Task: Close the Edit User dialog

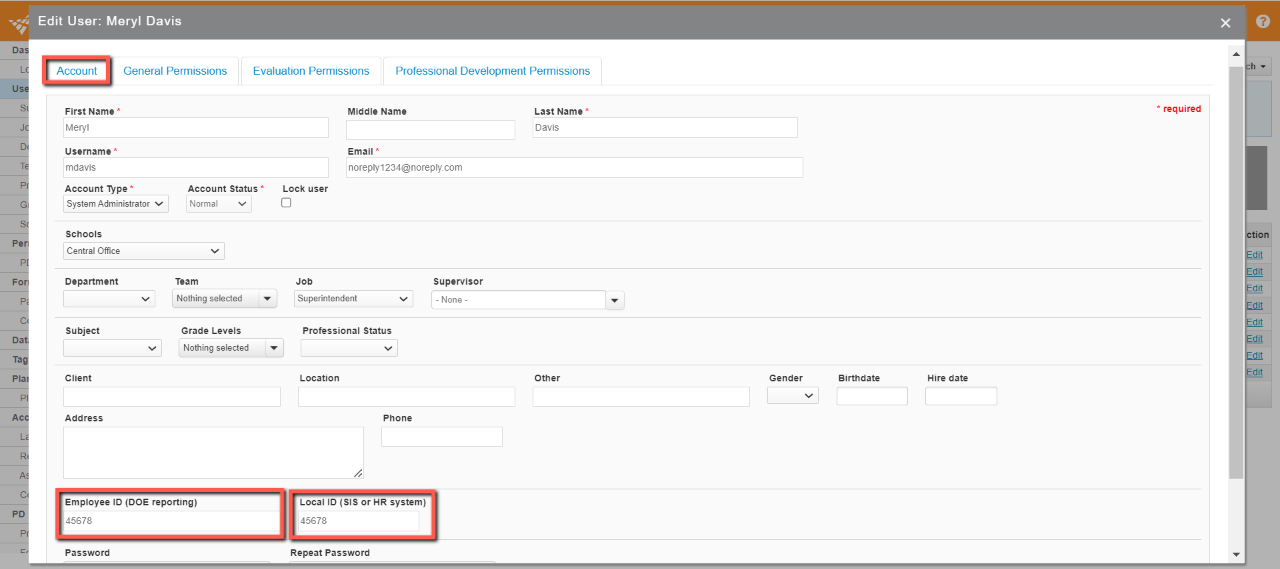Action: click(x=1225, y=22)
